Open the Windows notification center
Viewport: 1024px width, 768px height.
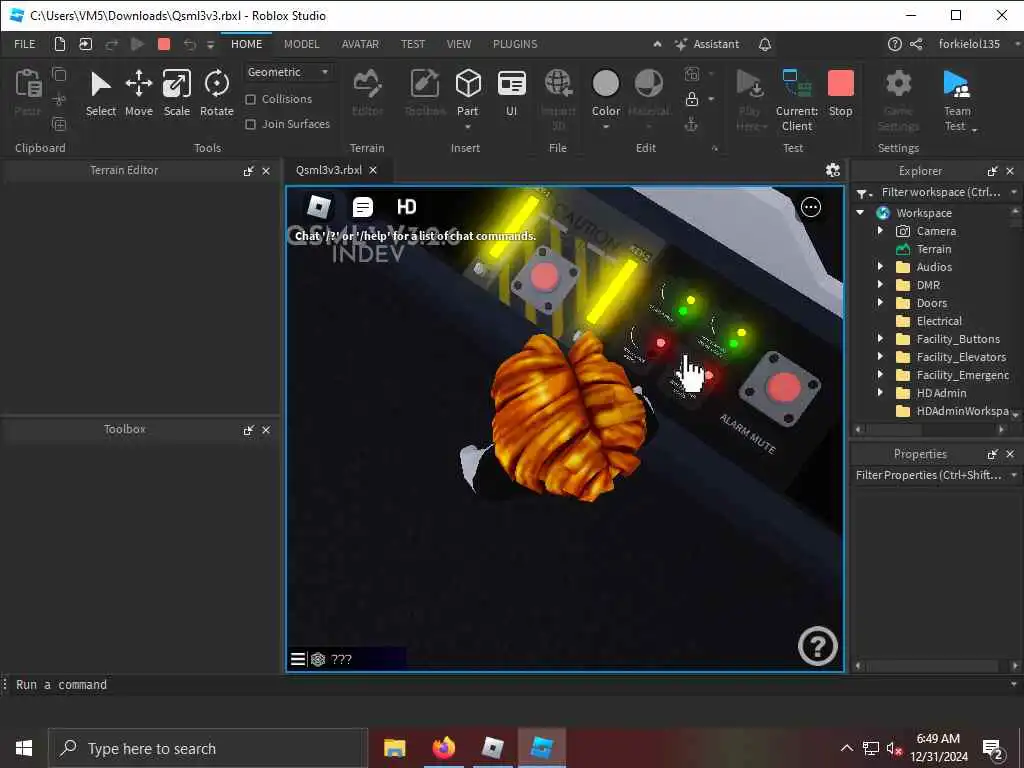992,748
